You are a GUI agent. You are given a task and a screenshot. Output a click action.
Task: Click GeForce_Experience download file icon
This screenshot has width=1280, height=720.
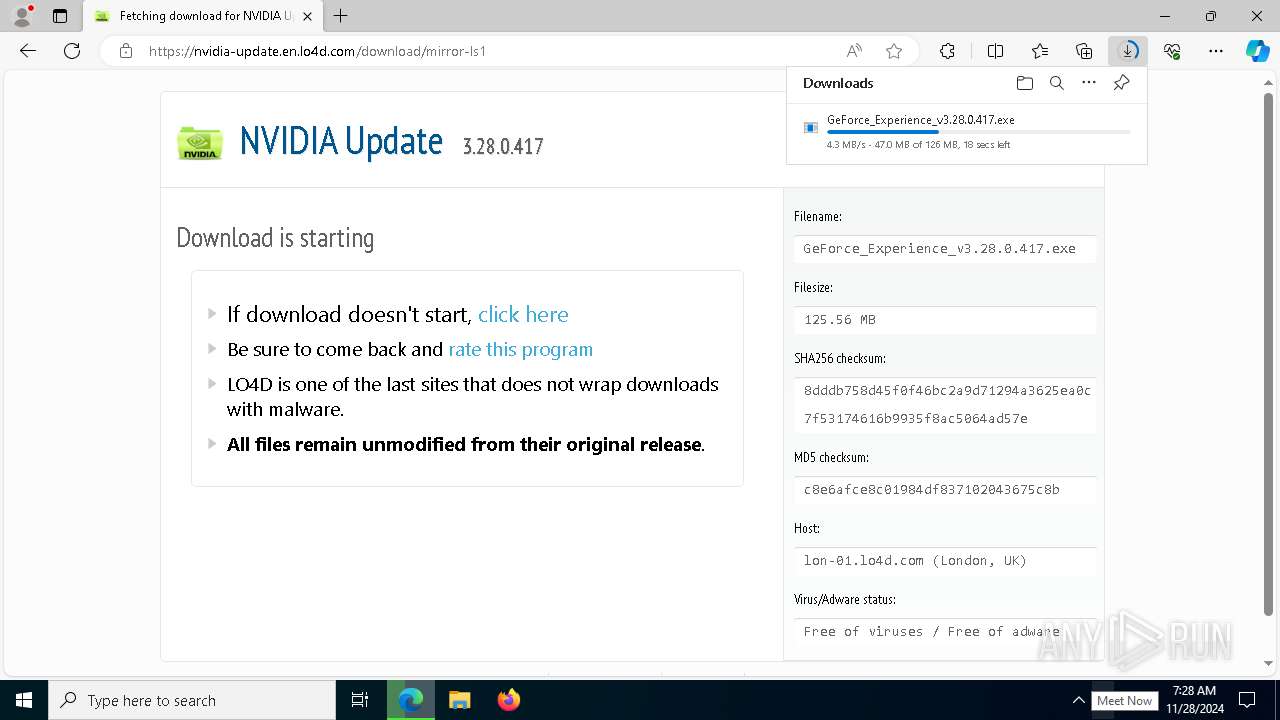pos(811,128)
